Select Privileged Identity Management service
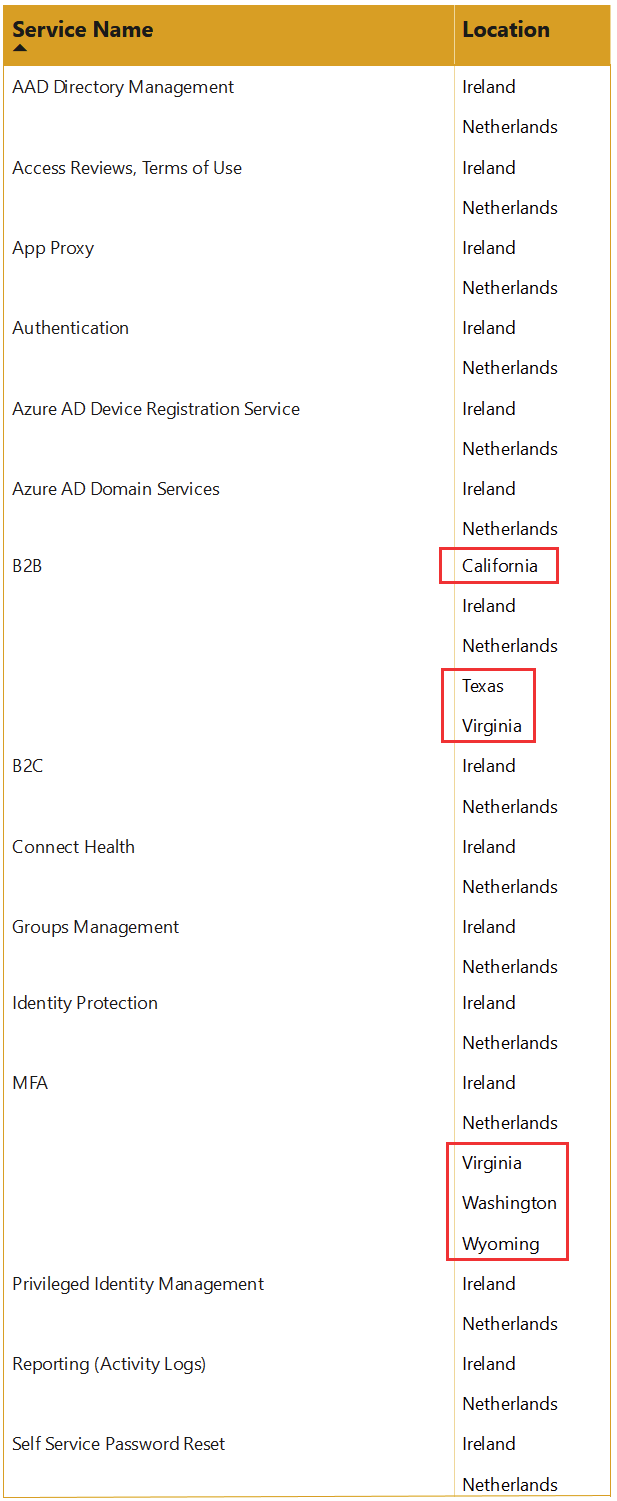The image size is (617, 1501). pos(138,1284)
